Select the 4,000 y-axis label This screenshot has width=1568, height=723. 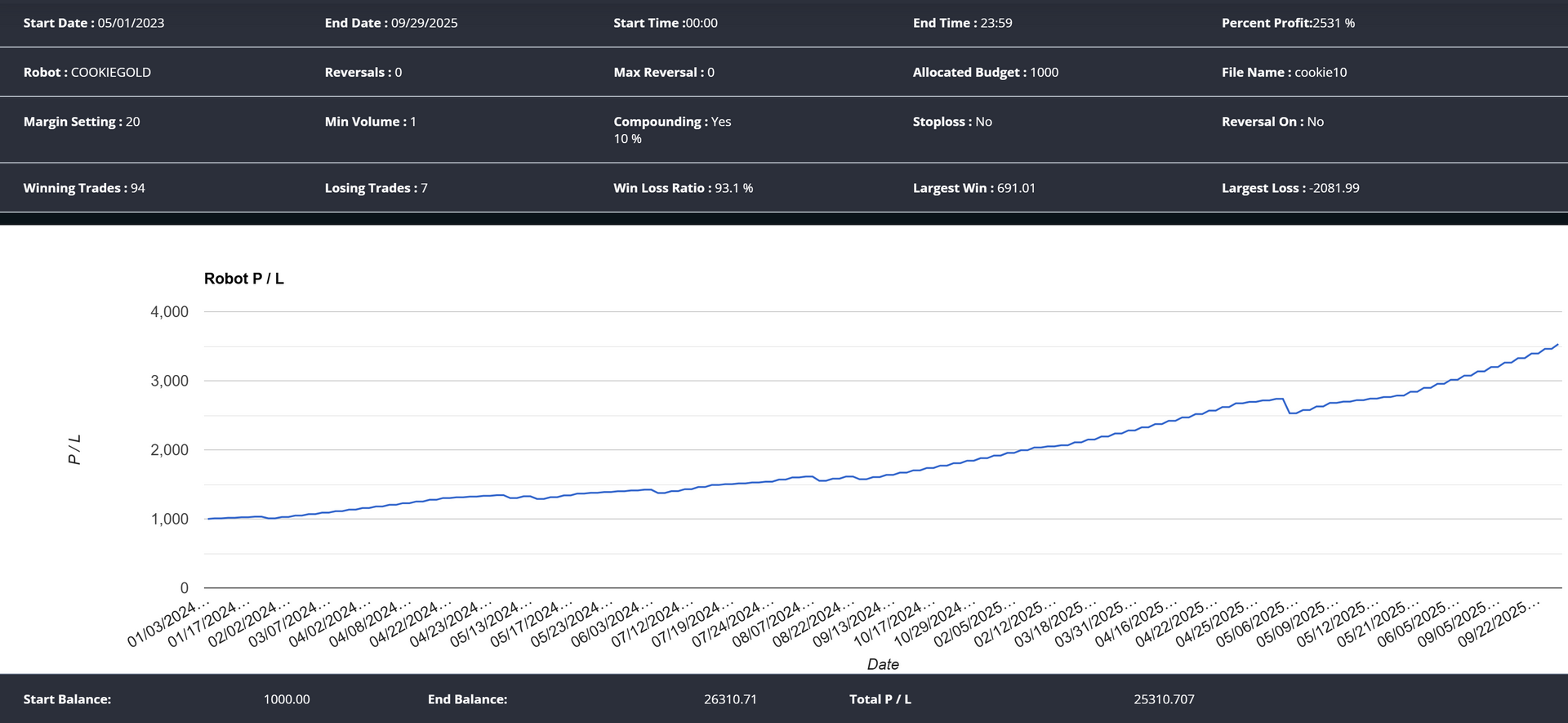click(169, 312)
